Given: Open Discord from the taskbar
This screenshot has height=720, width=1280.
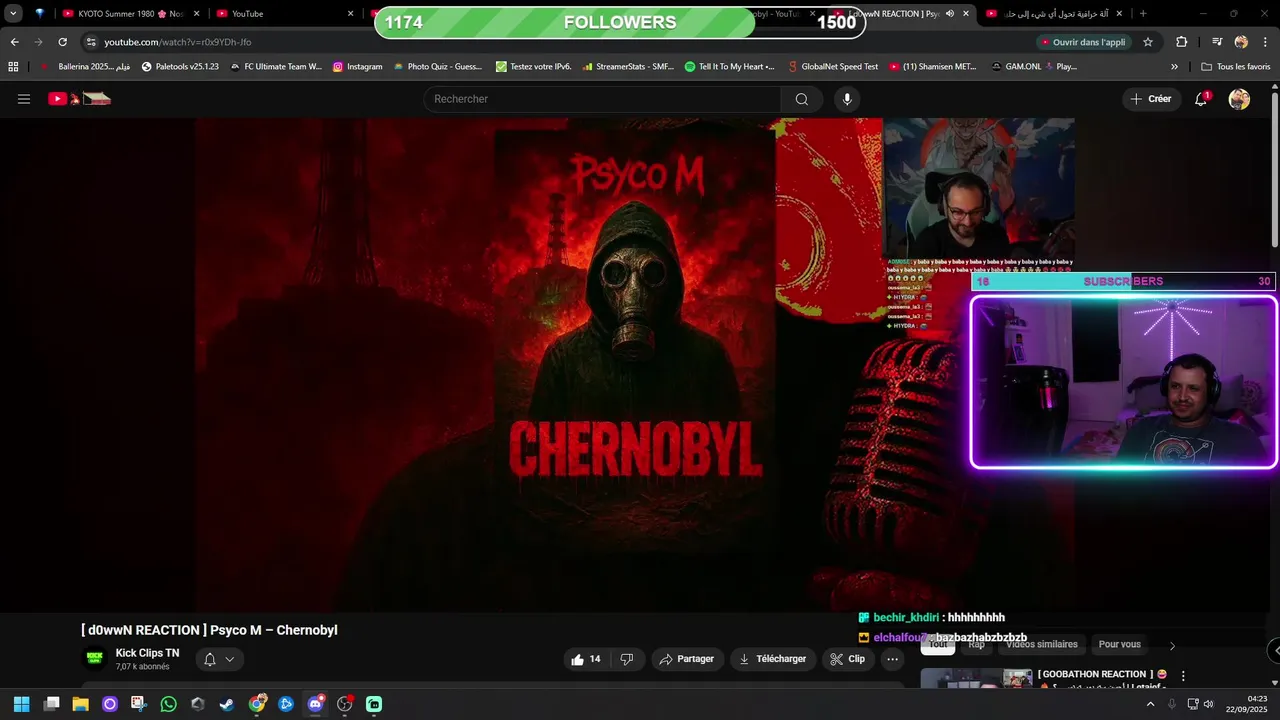Looking at the screenshot, I should [316, 704].
